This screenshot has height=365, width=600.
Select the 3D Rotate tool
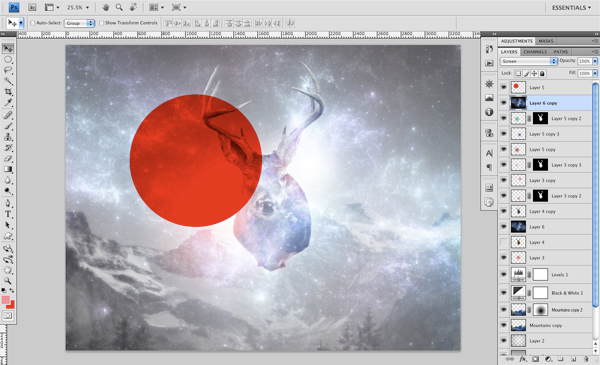[x=8, y=249]
